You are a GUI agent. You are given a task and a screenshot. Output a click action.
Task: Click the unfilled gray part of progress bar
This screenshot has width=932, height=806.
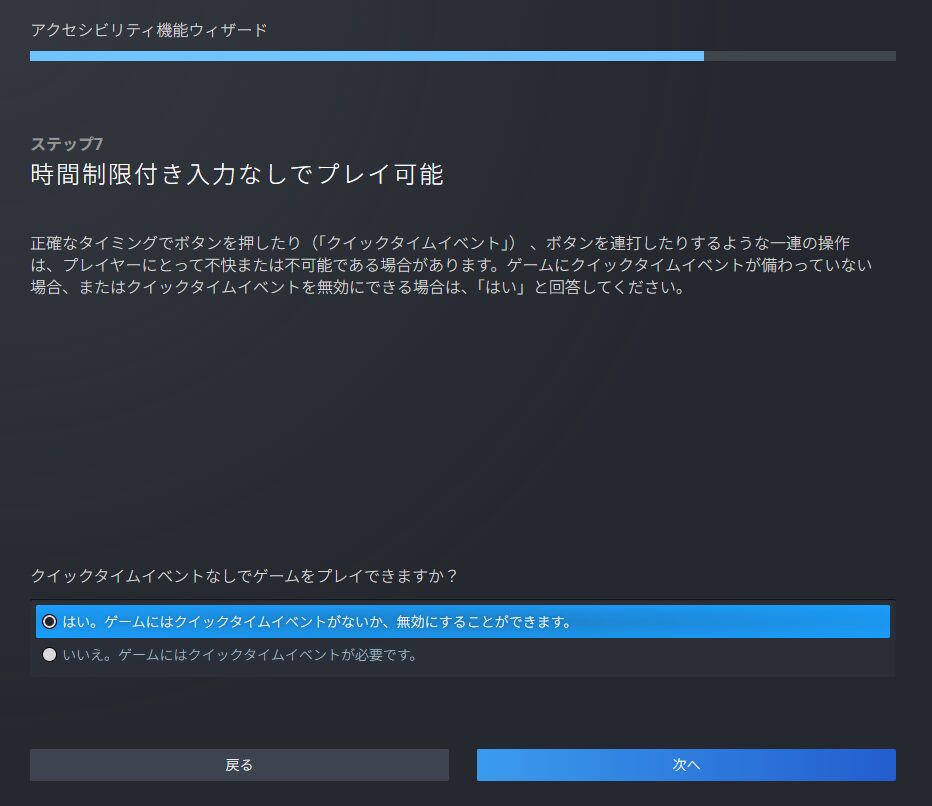800,56
